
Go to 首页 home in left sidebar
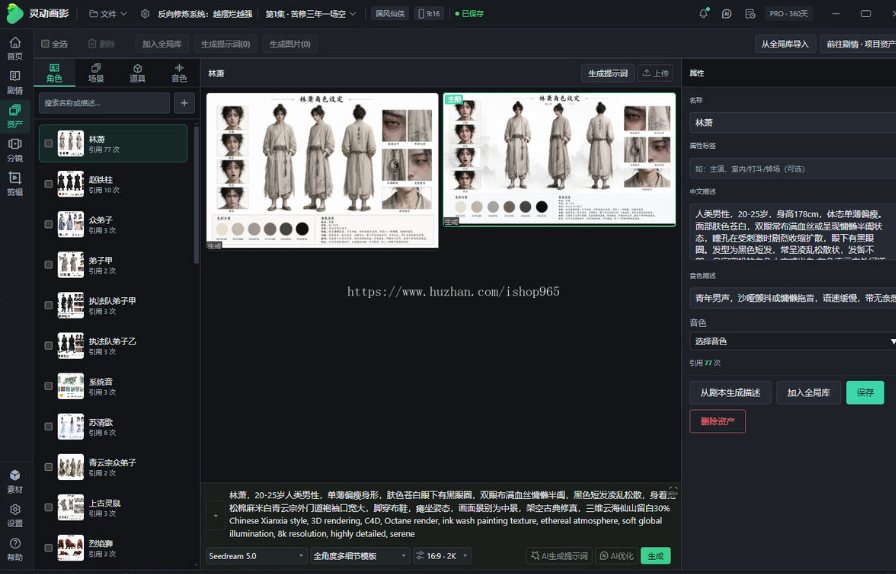[15, 49]
